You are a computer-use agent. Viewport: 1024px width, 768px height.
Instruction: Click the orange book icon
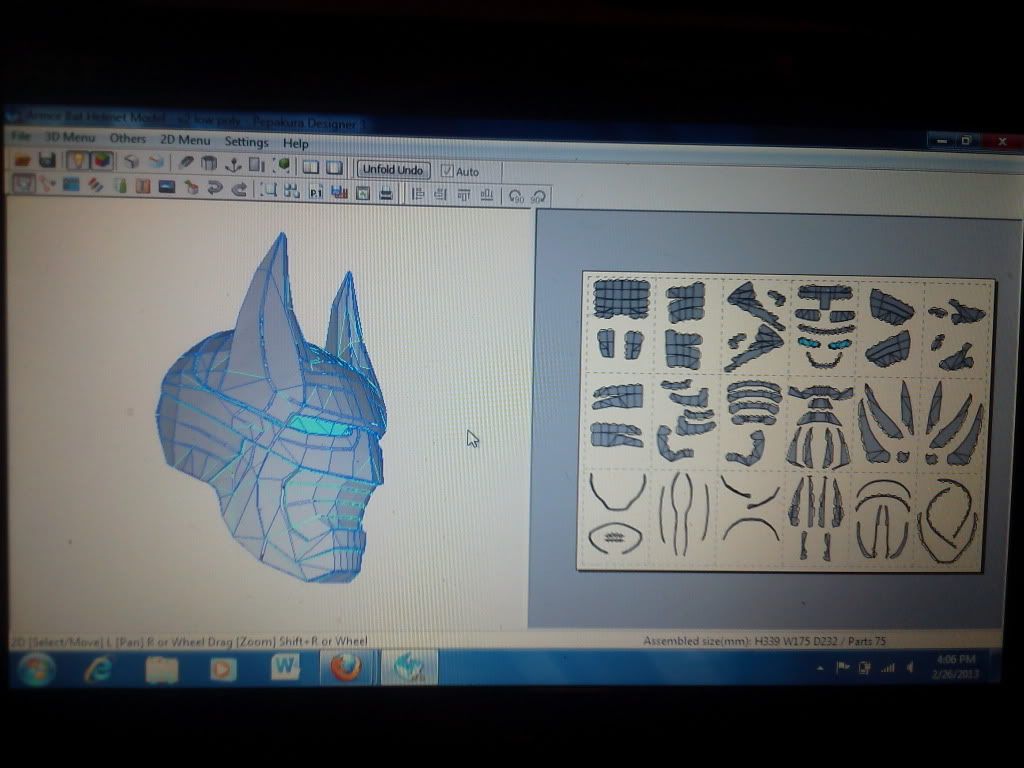point(143,187)
